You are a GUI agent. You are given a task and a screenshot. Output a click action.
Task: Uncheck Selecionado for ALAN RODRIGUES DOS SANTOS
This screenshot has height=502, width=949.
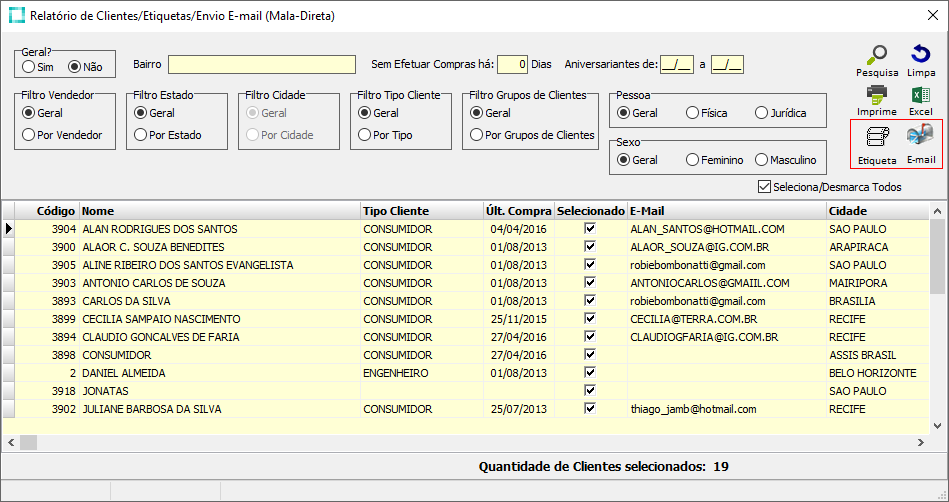pyautogui.click(x=590, y=229)
